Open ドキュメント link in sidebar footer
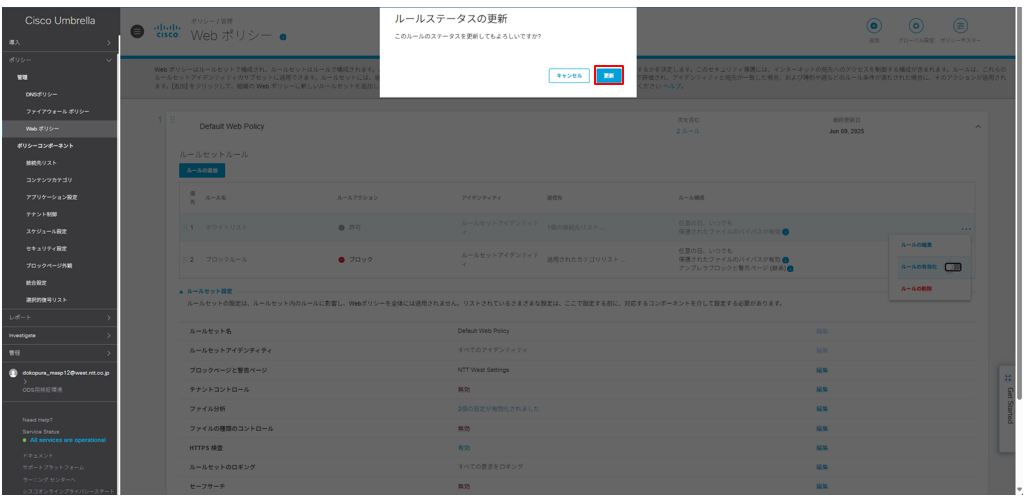The height and width of the screenshot is (497, 1030). pyautogui.click(x=37, y=456)
